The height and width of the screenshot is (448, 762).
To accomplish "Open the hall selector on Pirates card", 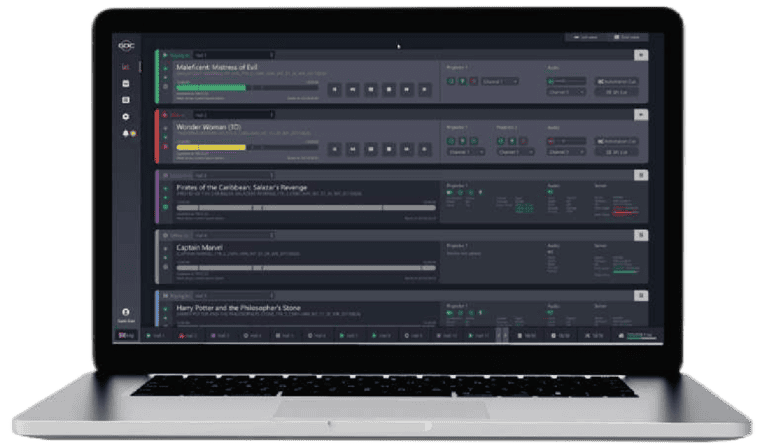I will [234, 175].
